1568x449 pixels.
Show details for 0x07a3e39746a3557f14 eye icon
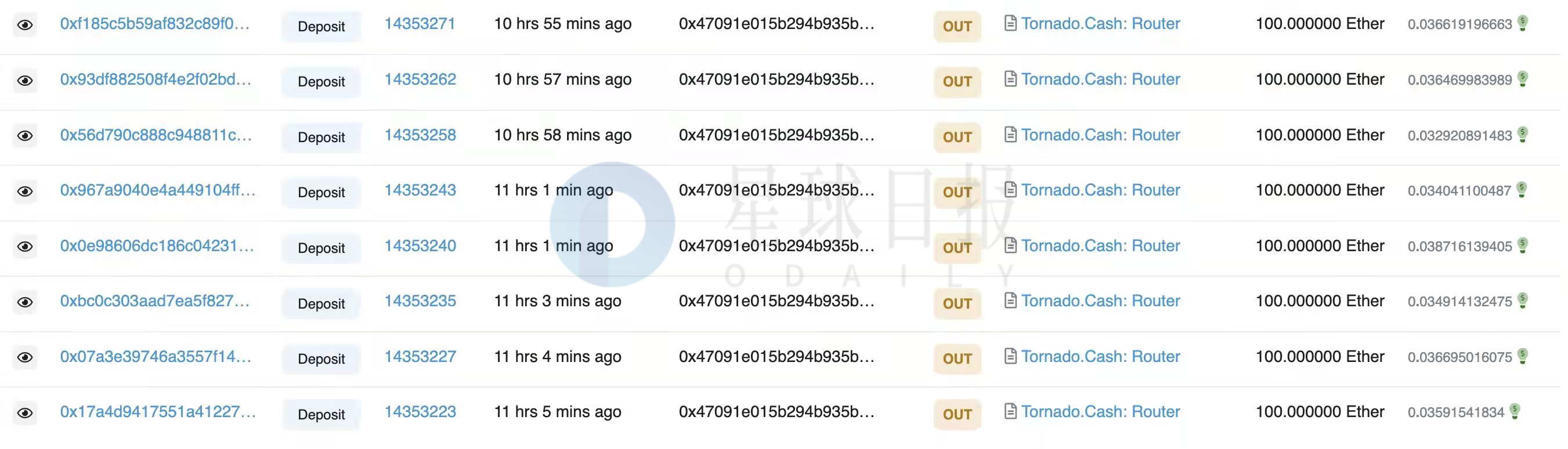click(x=25, y=357)
